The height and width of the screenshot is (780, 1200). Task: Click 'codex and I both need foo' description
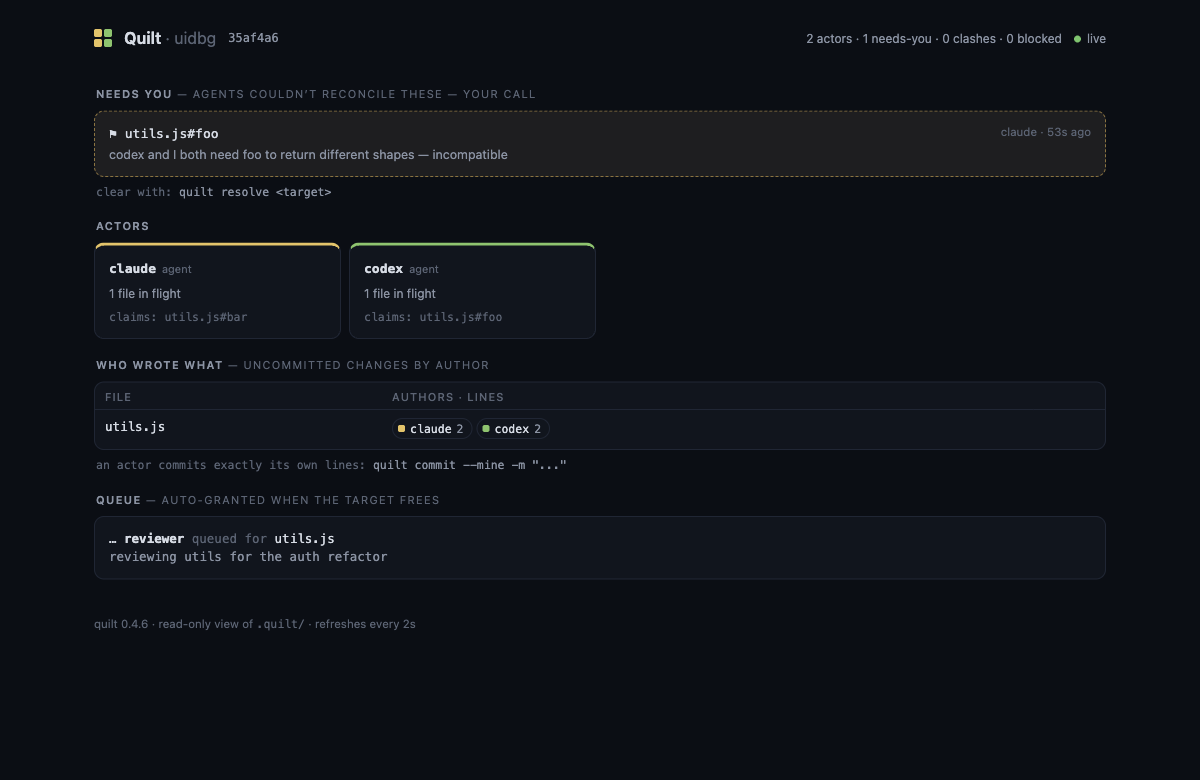pyautogui.click(x=308, y=155)
